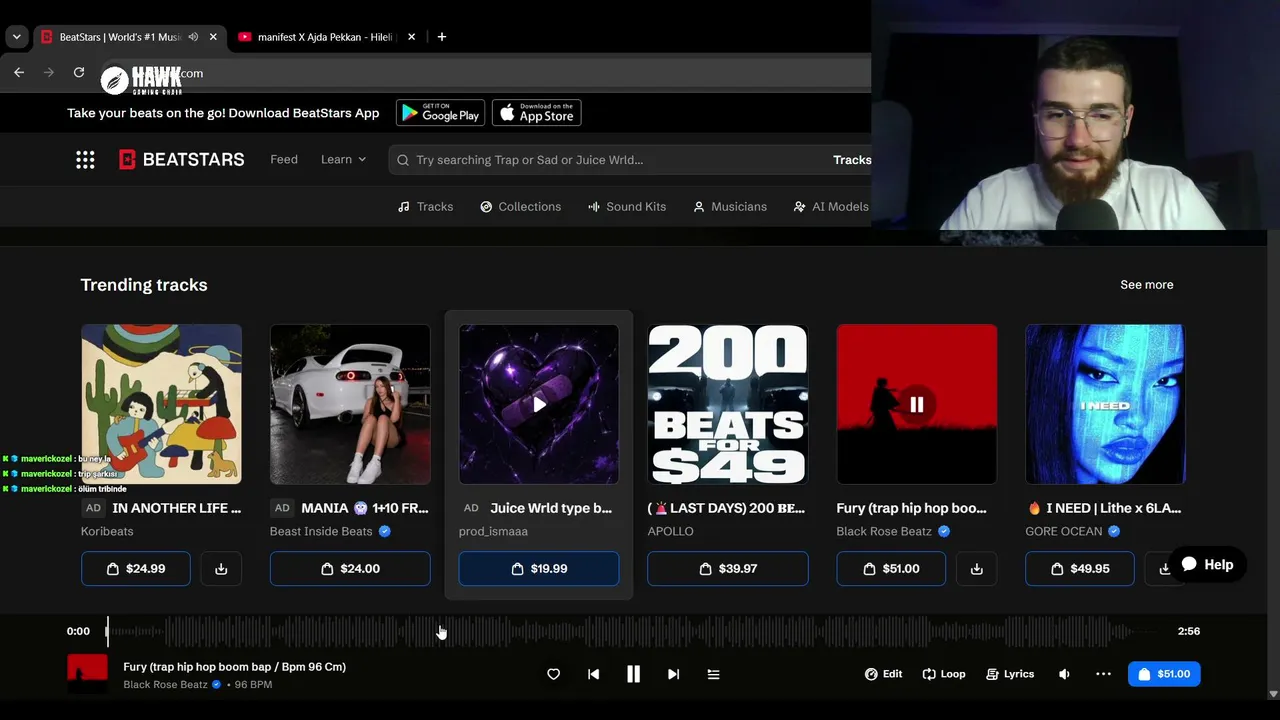The height and width of the screenshot is (720, 1280).
Task: Open the BeatStars apps grid menu
Action: (x=85, y=160)
